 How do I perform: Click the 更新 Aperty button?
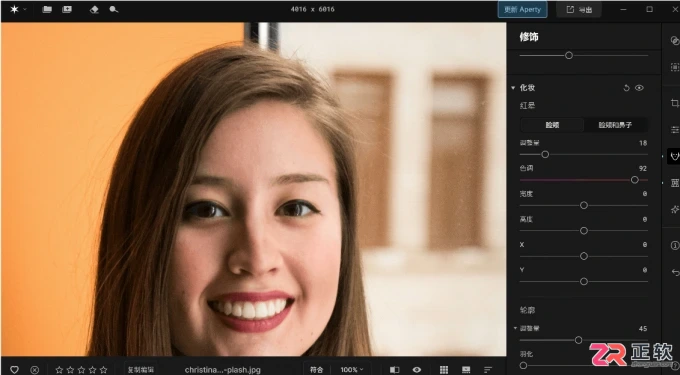tap(522, 10)
